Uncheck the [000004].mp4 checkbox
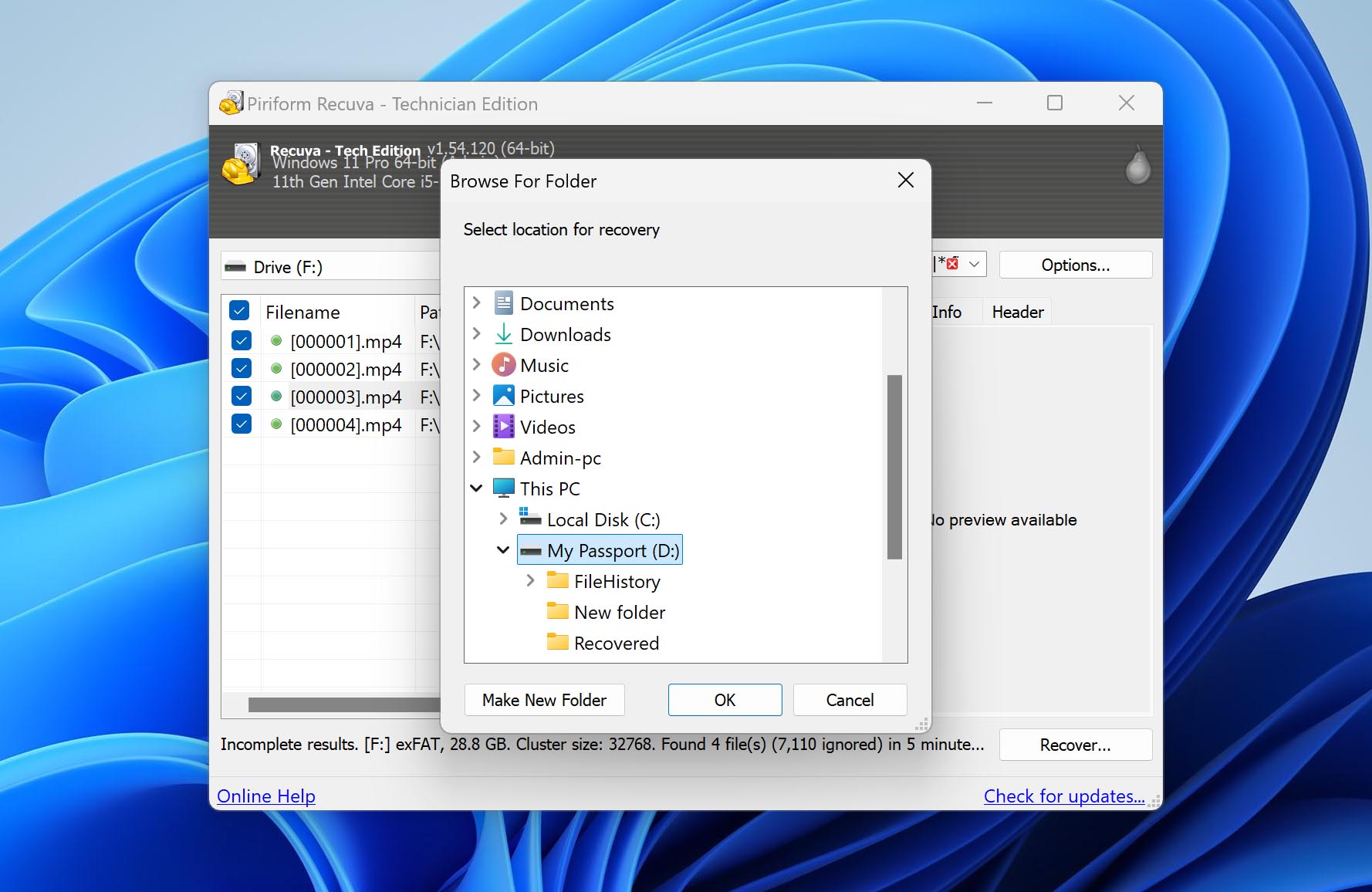The width and height of the screenshot is (1372, 892). click(242, 424)
